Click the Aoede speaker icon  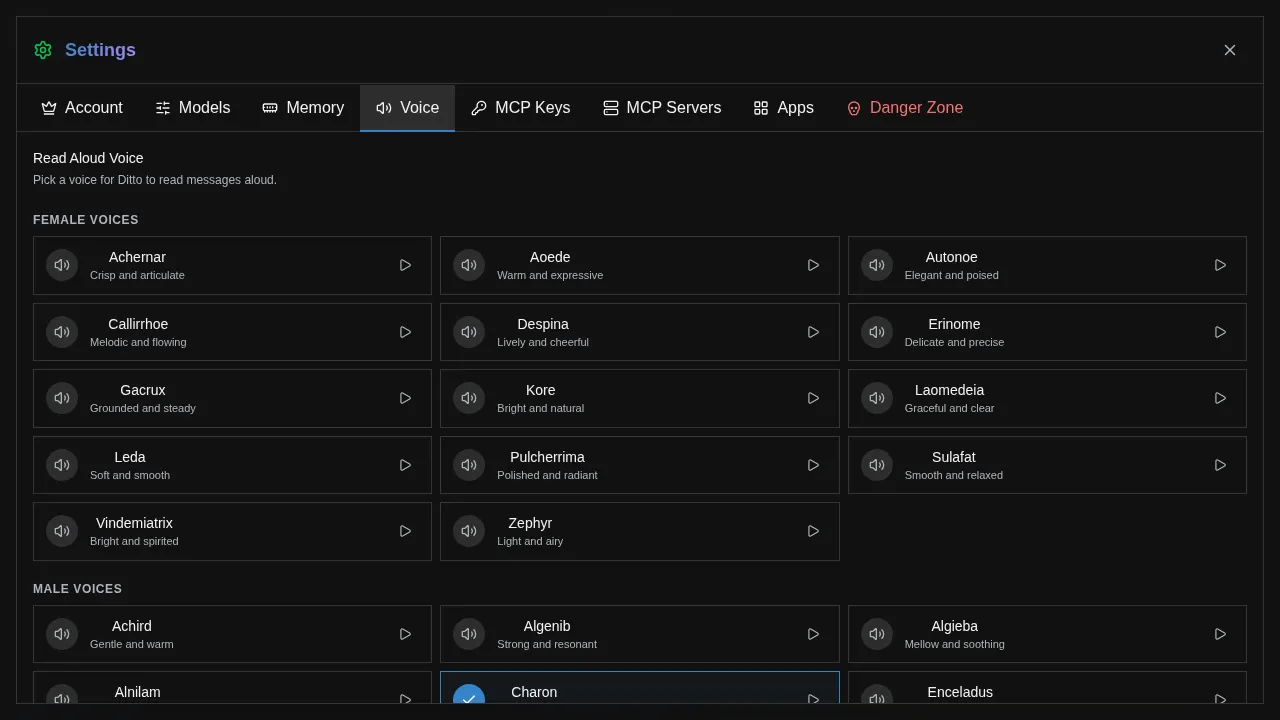tap(469, 265)
